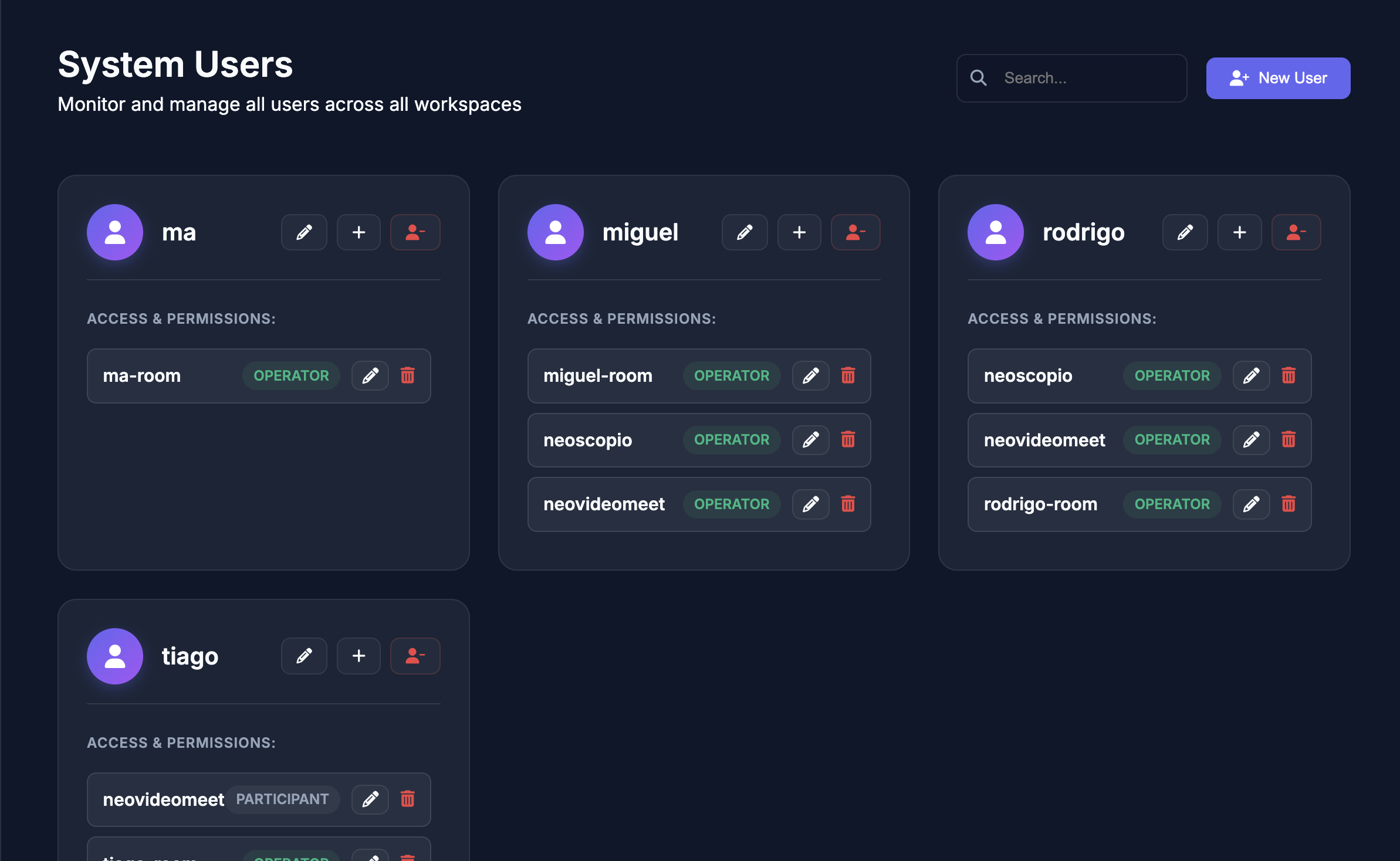Edit rodrigo's neoscopio permission
Viewport: 1400px width, 861px height.
[x=1252, y=375]
